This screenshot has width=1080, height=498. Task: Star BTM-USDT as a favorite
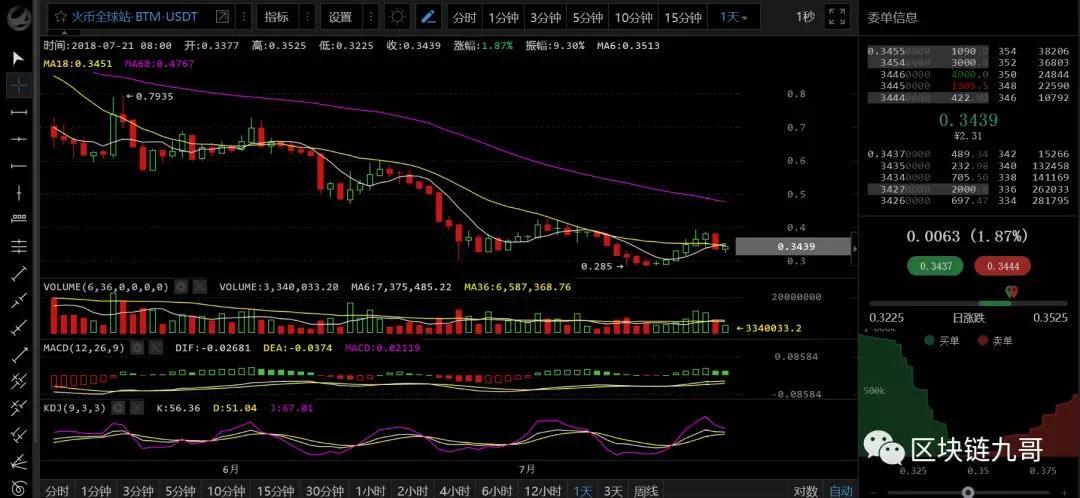pos(61,17)
